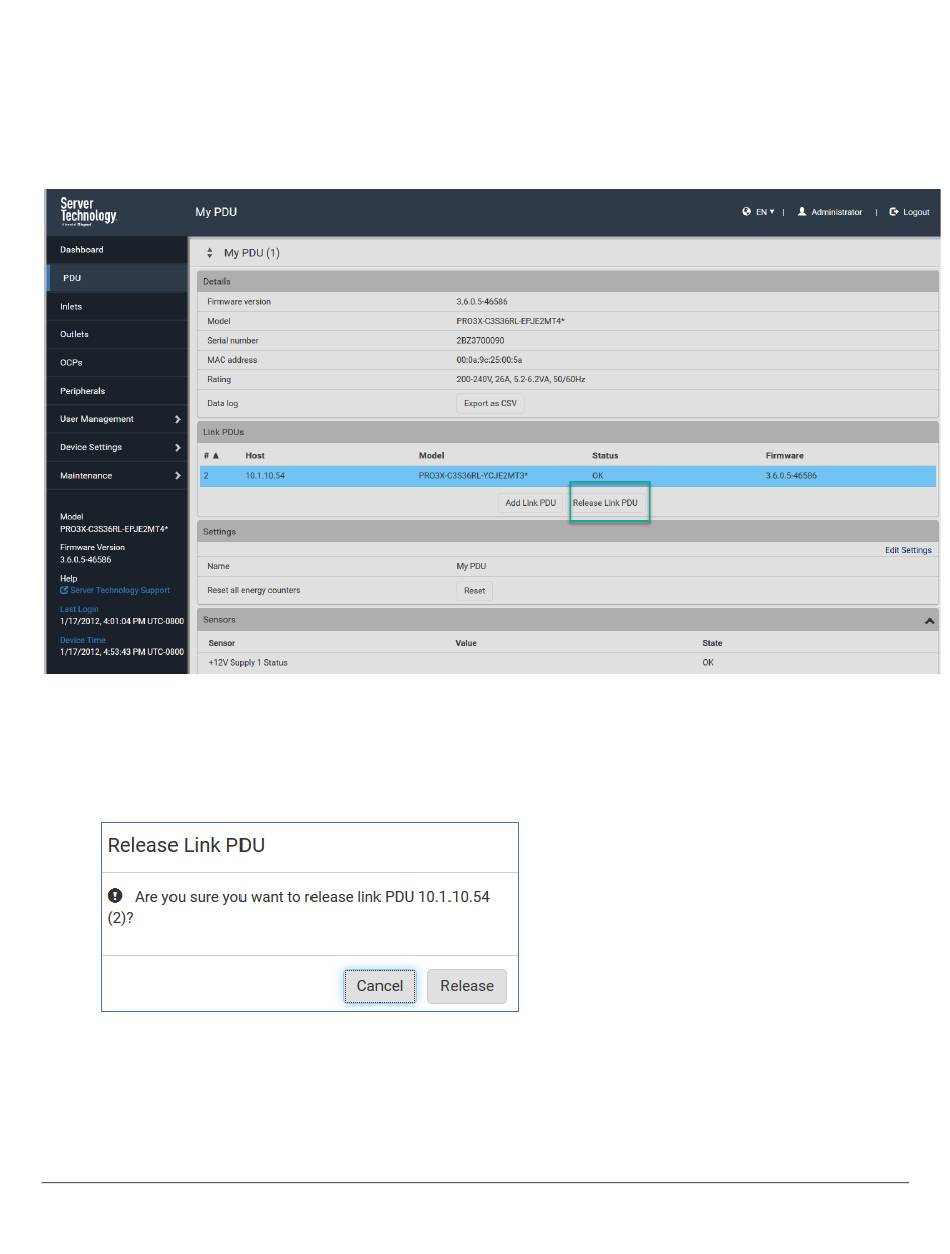
Task: Click the warning icon in Release dialog
Action: (x=115, y=895)
